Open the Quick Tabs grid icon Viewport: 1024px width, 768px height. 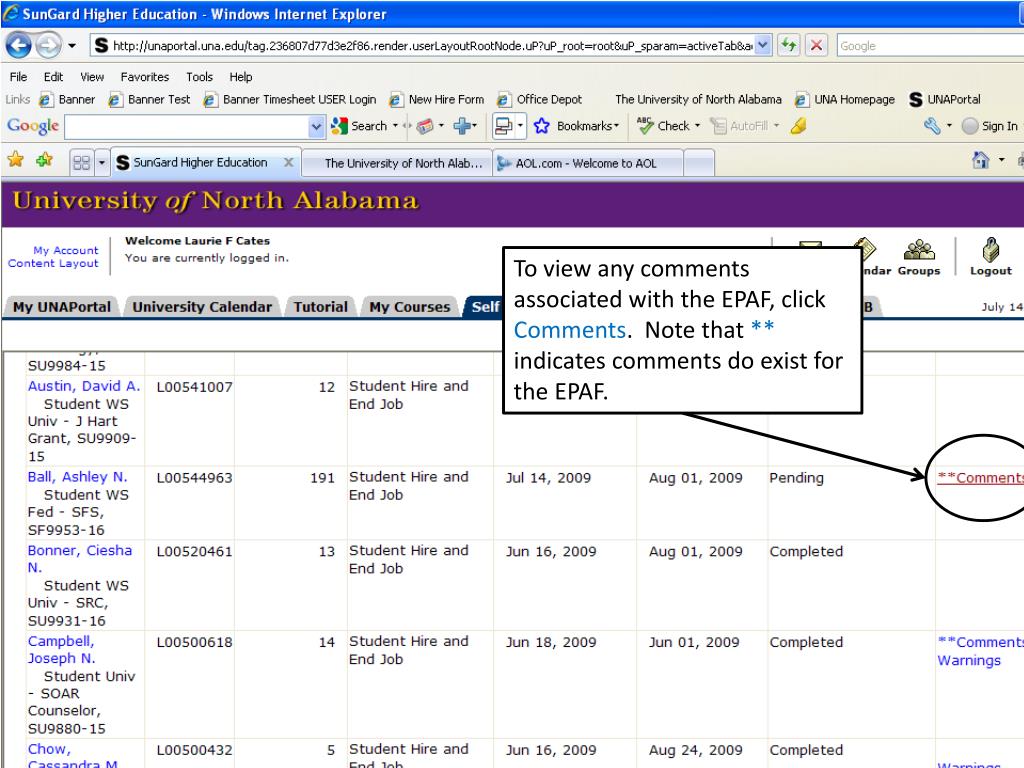pos(82,163)
